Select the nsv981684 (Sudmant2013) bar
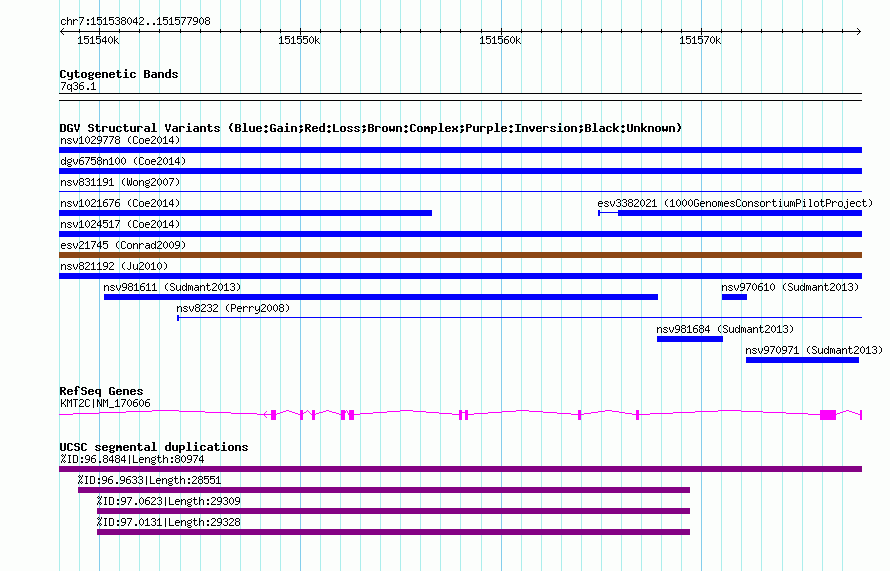Viewport: 890px width, 571px height. pos(690,339)
